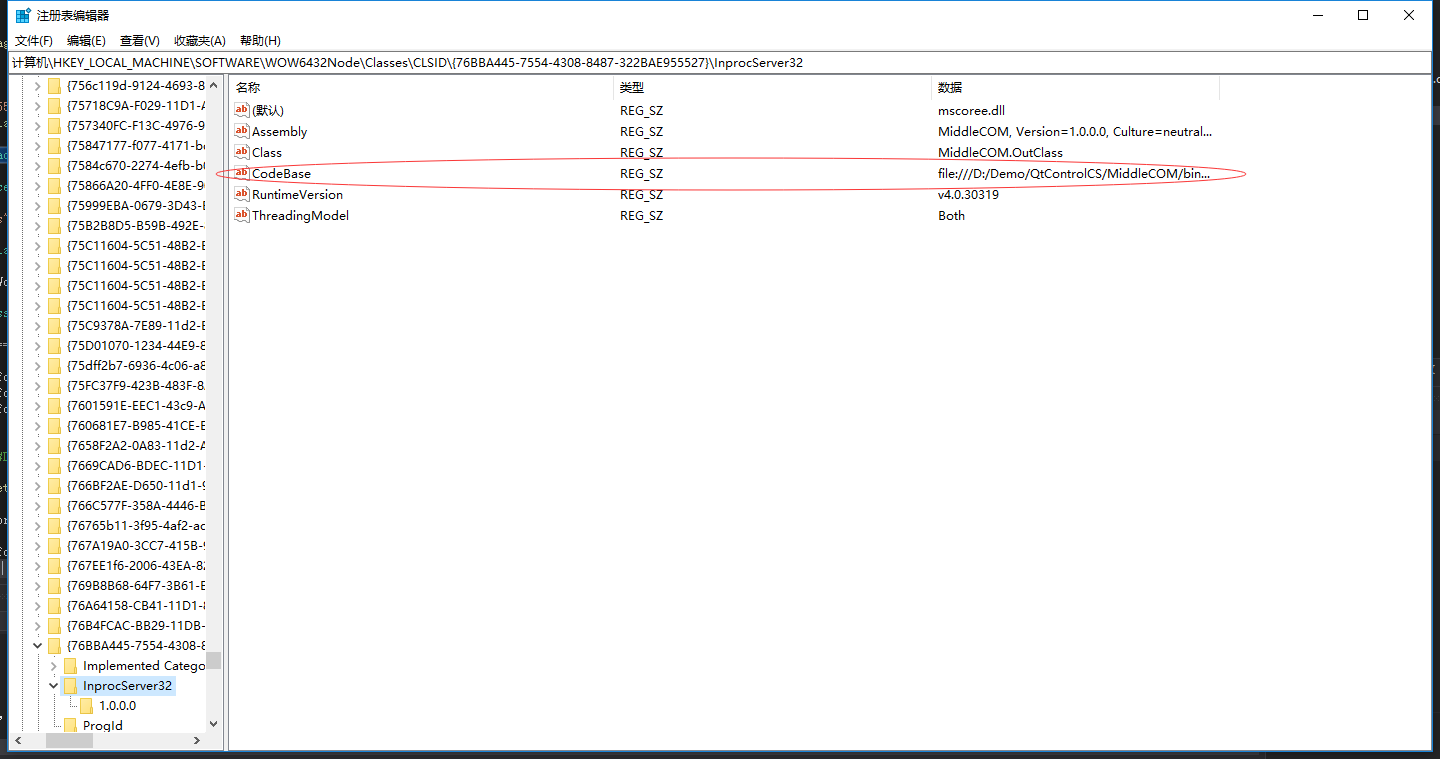Viewport: 1440px width, 759px height.
Task: Click folder icon of {75C9378A-7E89-11d2 key
Action: coord(54,325)
